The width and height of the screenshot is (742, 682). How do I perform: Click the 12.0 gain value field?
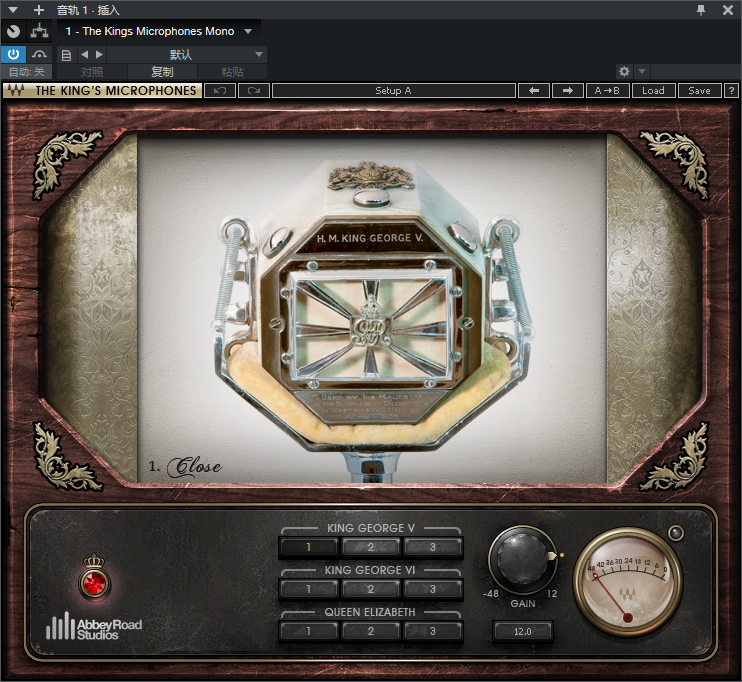coord(523,631)
